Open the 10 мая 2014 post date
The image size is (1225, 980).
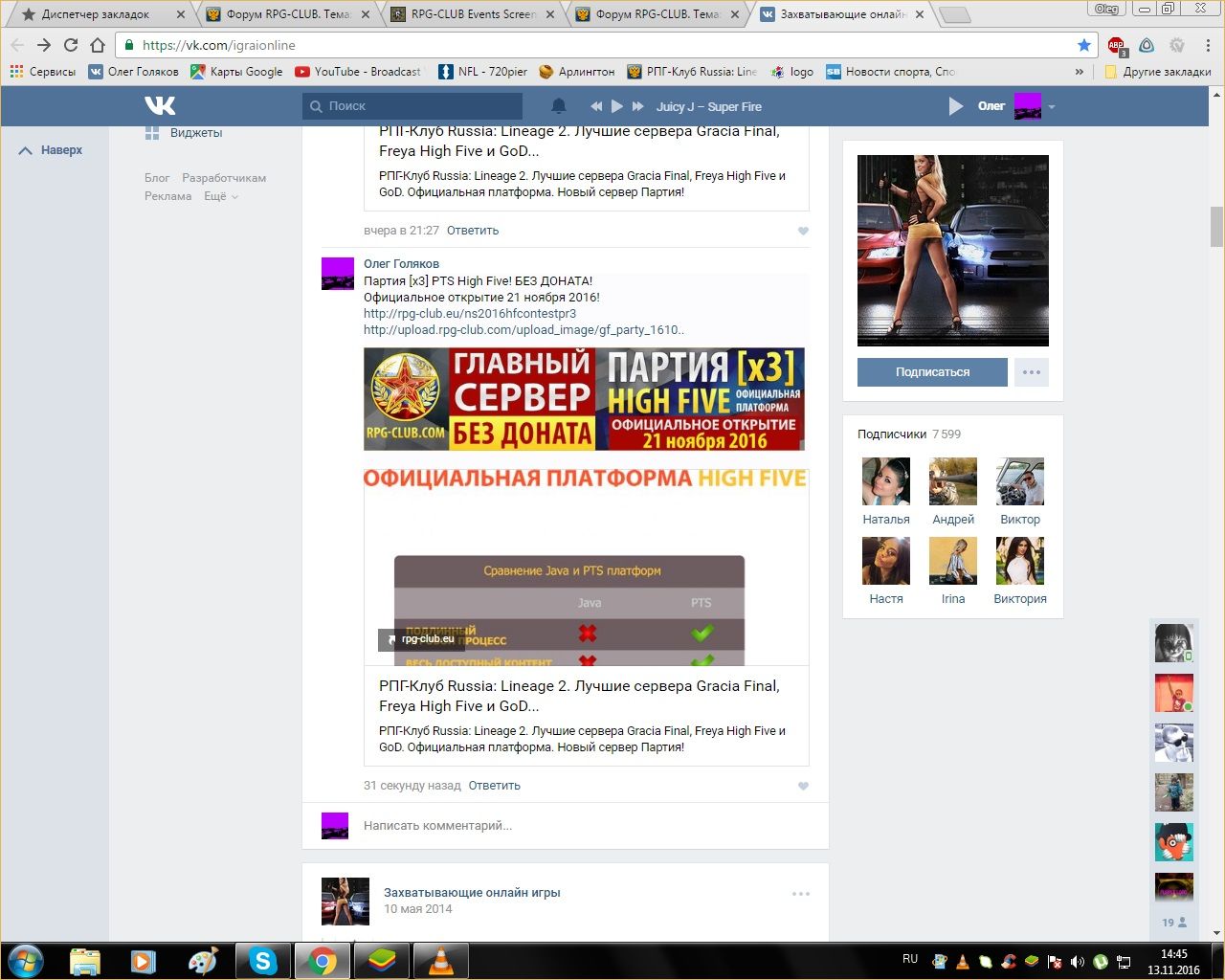click(418, 909)
